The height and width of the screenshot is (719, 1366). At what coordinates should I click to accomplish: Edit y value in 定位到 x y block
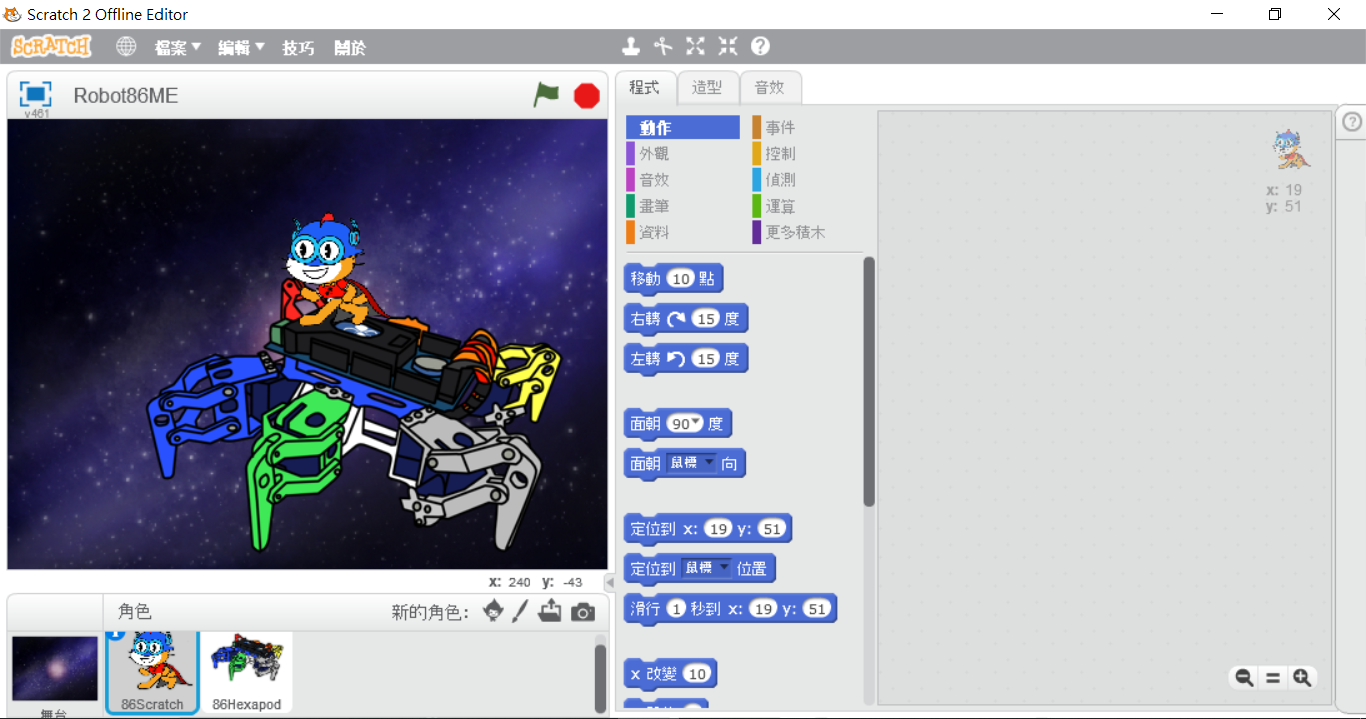(770, 529)
